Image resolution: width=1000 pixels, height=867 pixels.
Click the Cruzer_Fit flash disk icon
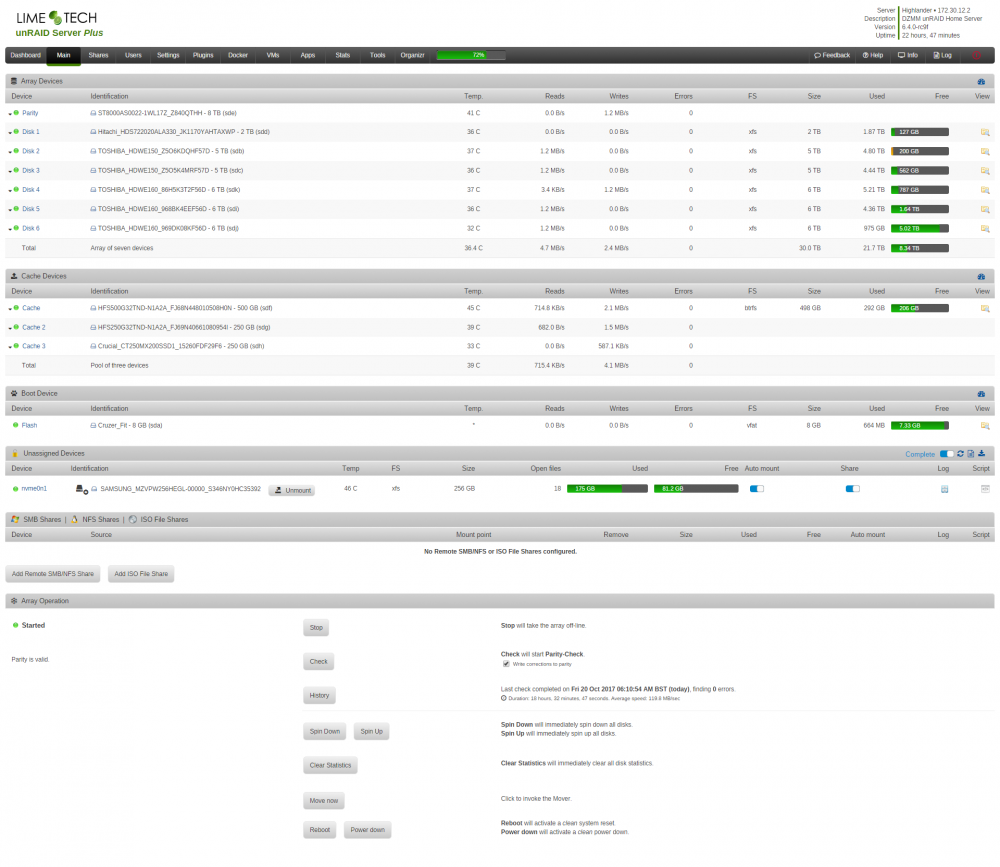tap(93, 426)
